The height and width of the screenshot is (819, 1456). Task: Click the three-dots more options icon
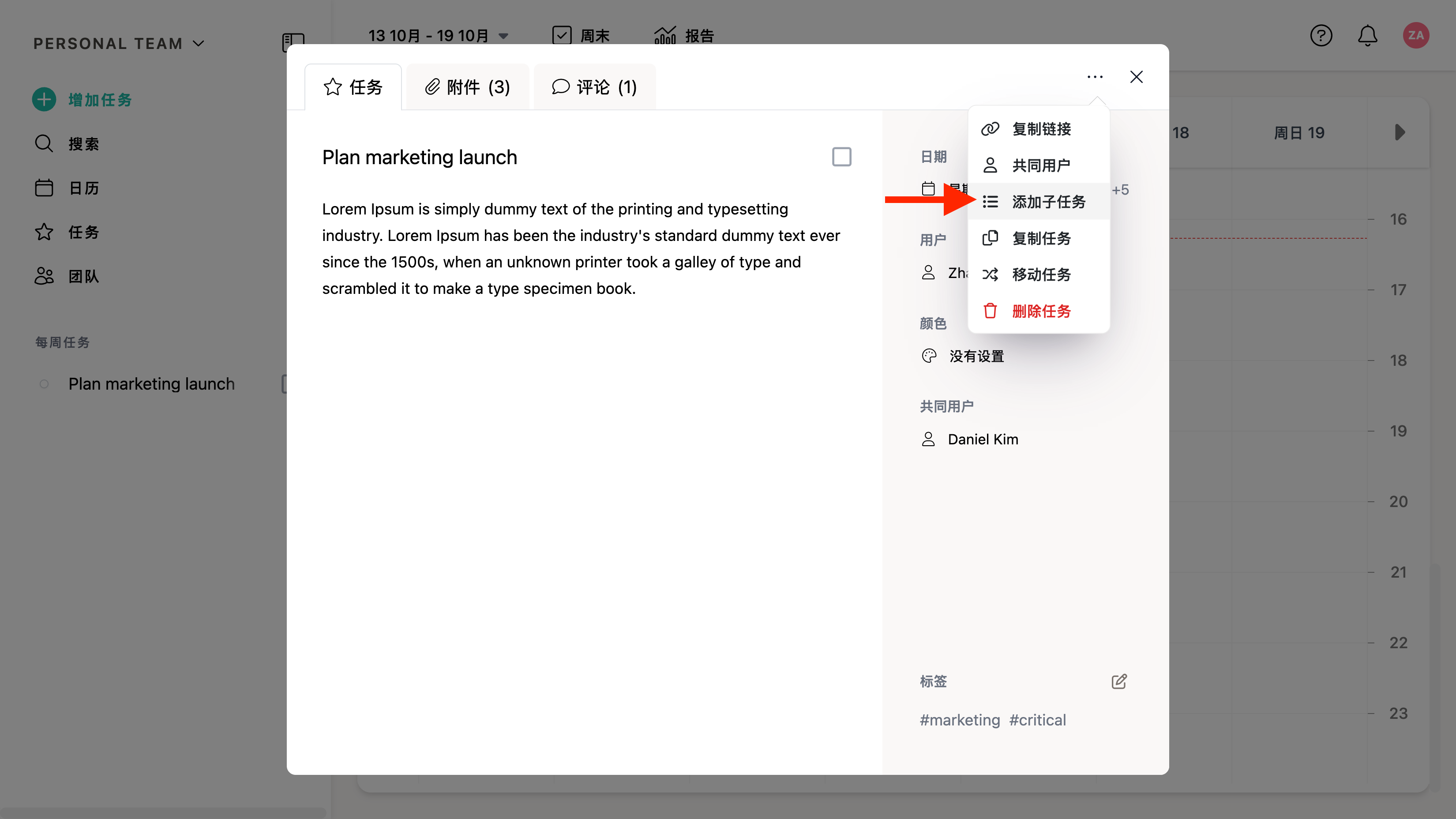click(x=1095, y=77)
